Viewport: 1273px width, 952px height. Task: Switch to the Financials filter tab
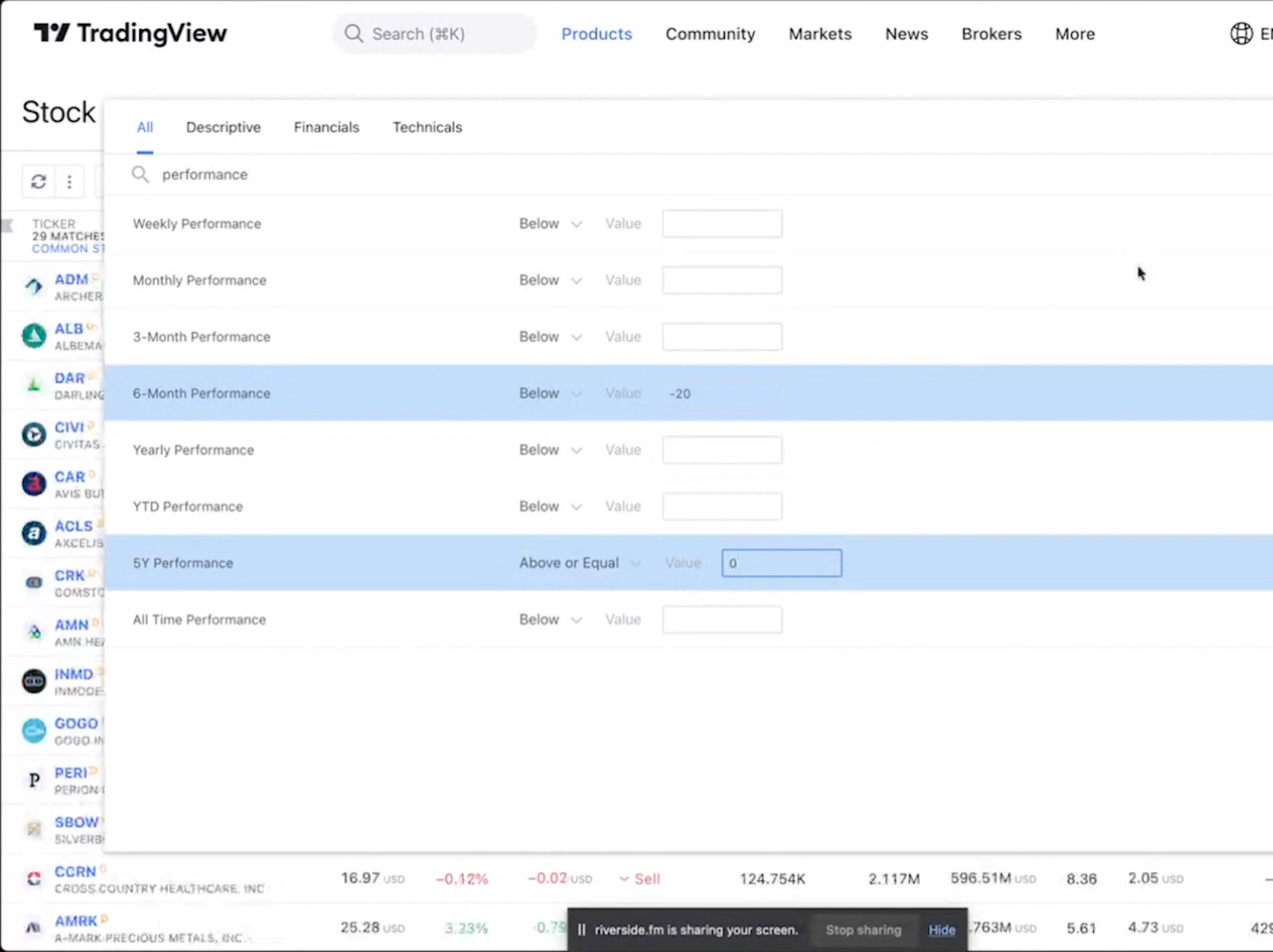pyautogui.click(x=326, y=127)
